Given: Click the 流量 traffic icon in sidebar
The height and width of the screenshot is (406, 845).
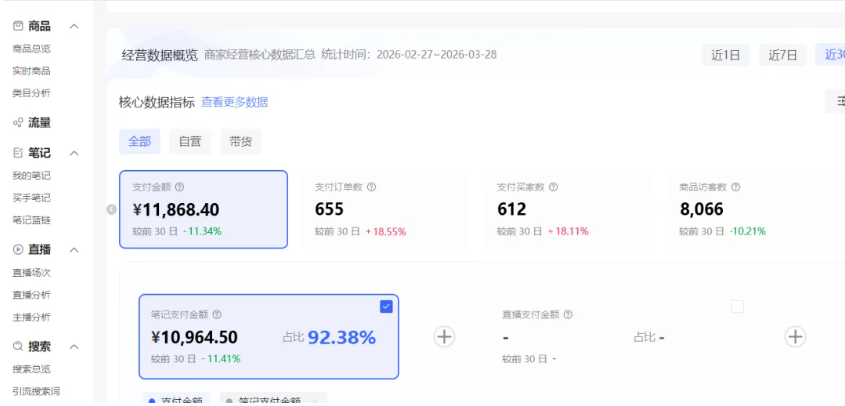Looking at the screenshot, I should (18, 123).
